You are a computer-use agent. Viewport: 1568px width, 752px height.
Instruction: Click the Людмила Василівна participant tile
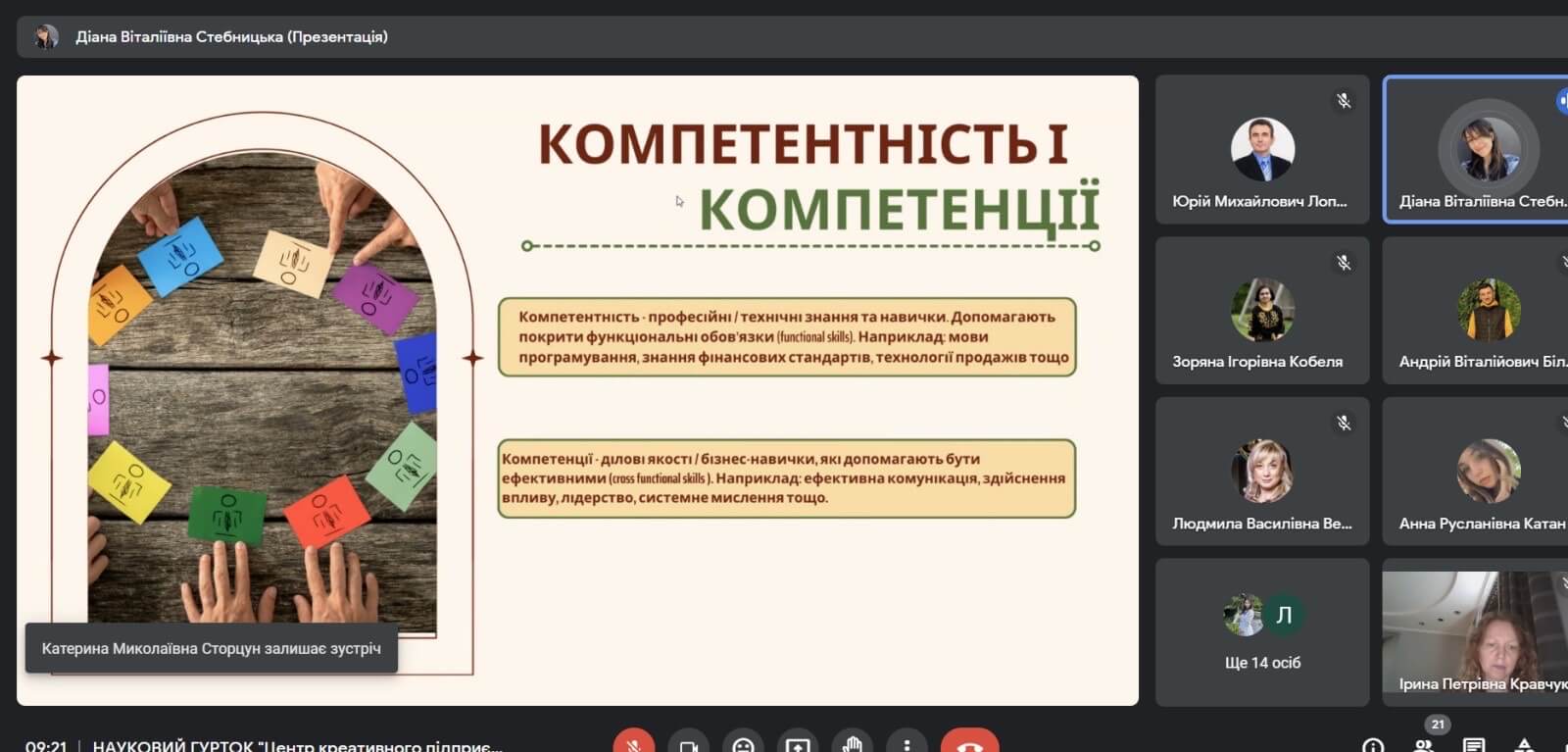(x=1262, y=472)
